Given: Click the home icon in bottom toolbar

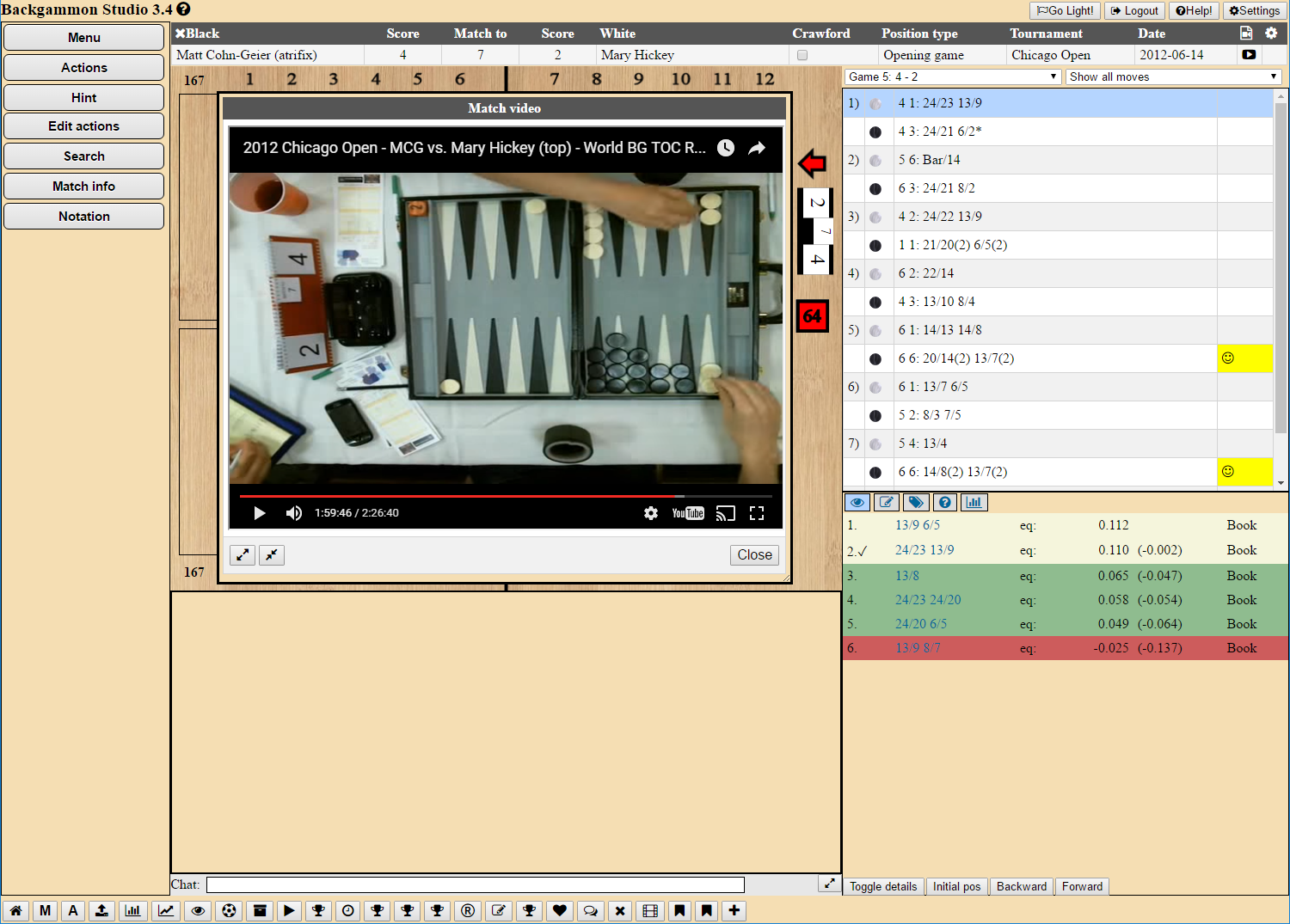Looking at the screenshot, I should click(x=15, y=911).
